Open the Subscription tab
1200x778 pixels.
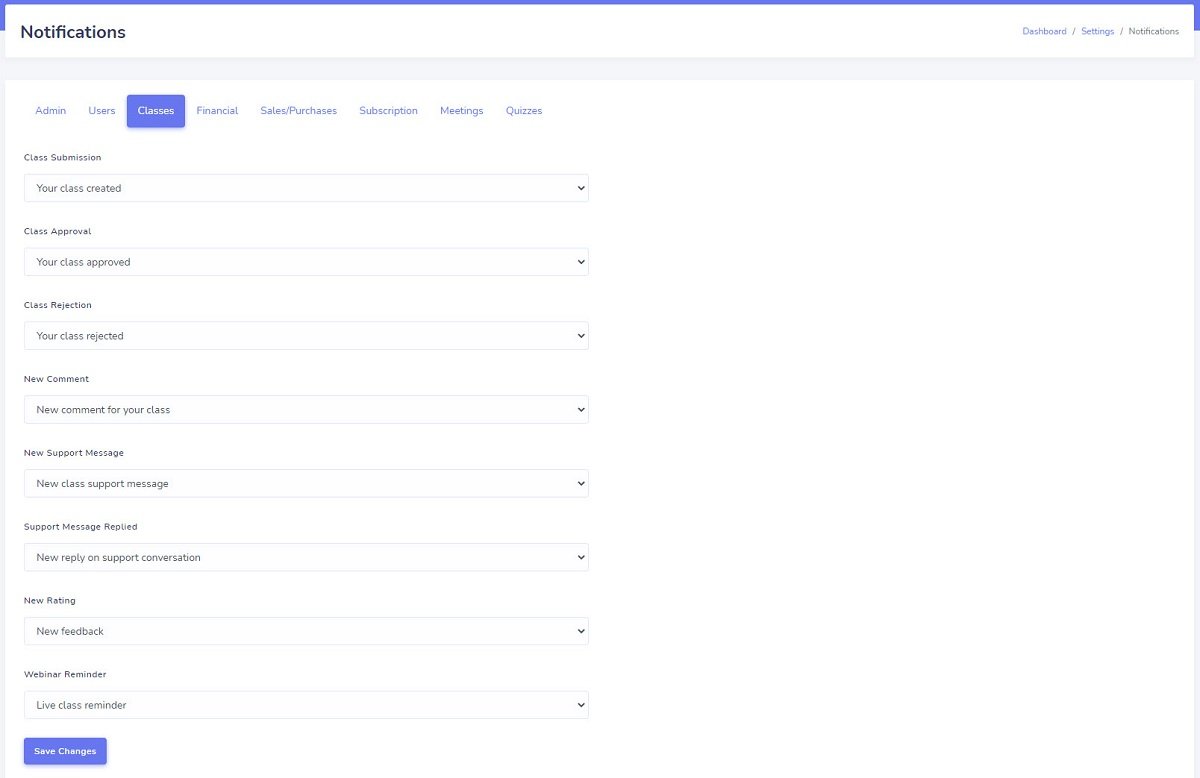(x=388, y=111)
